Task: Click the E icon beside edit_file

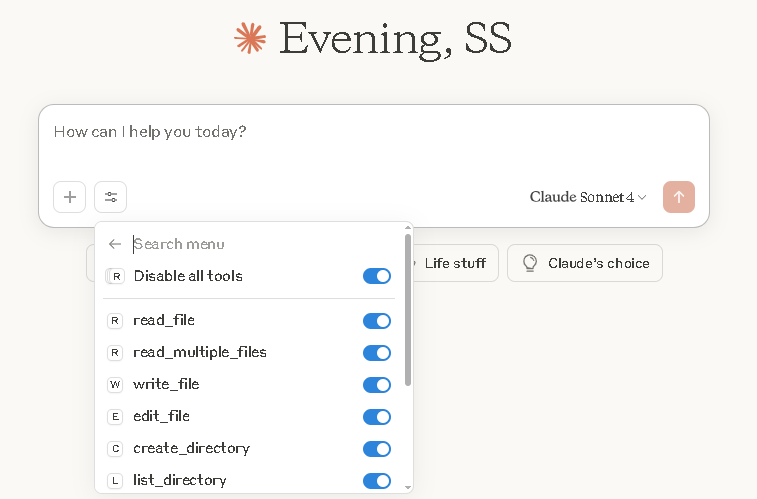Action: [115, 417]
